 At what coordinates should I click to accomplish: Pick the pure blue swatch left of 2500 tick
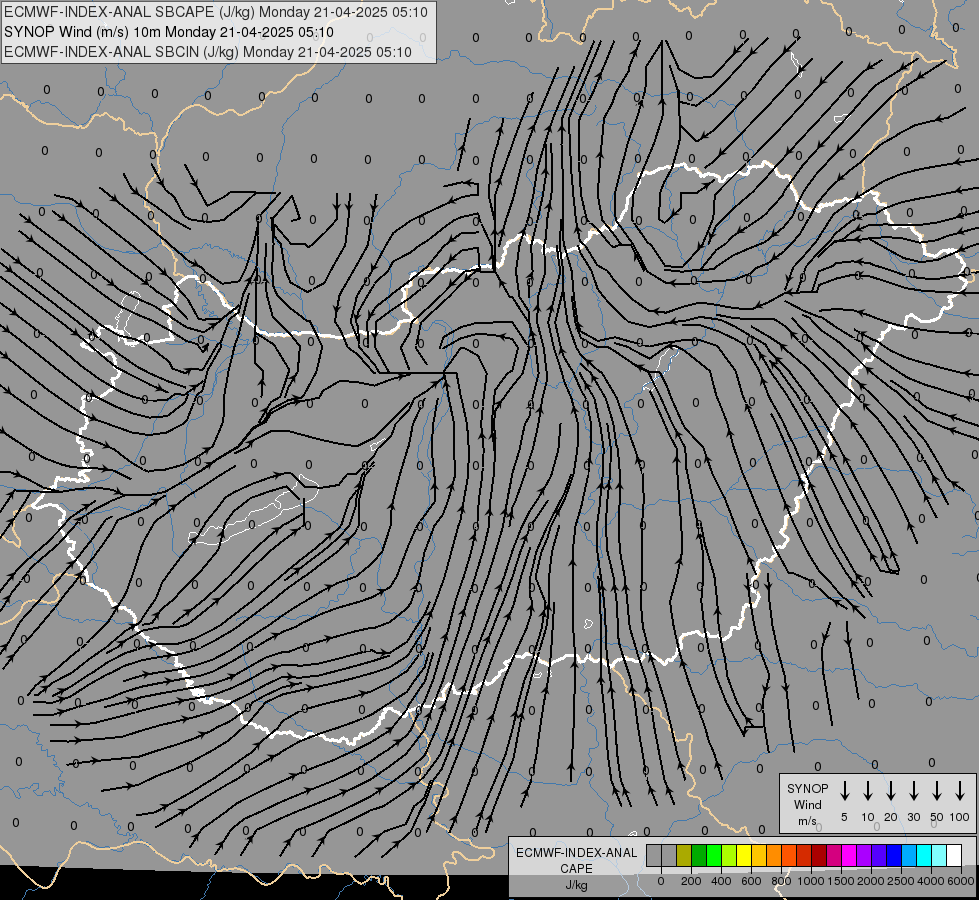pos(894,855)
